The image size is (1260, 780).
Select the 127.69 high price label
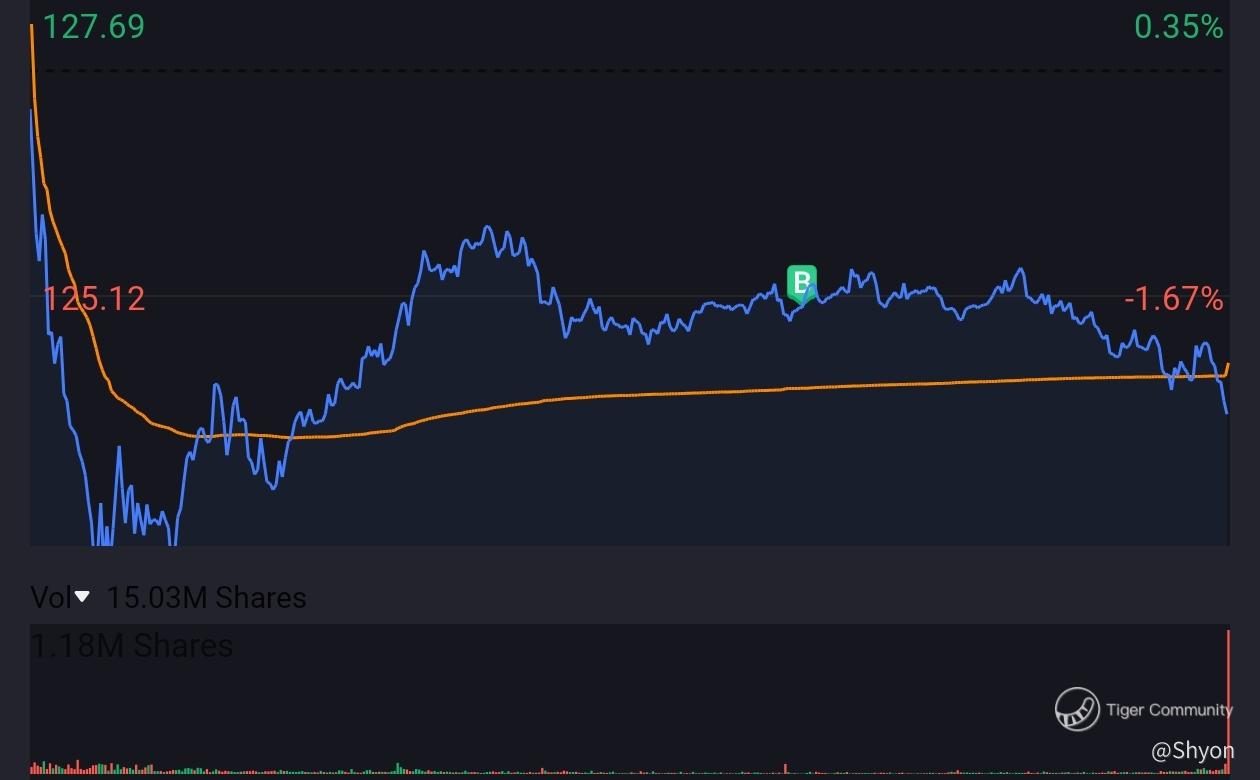pyautogui.click(x=94, y=27)
